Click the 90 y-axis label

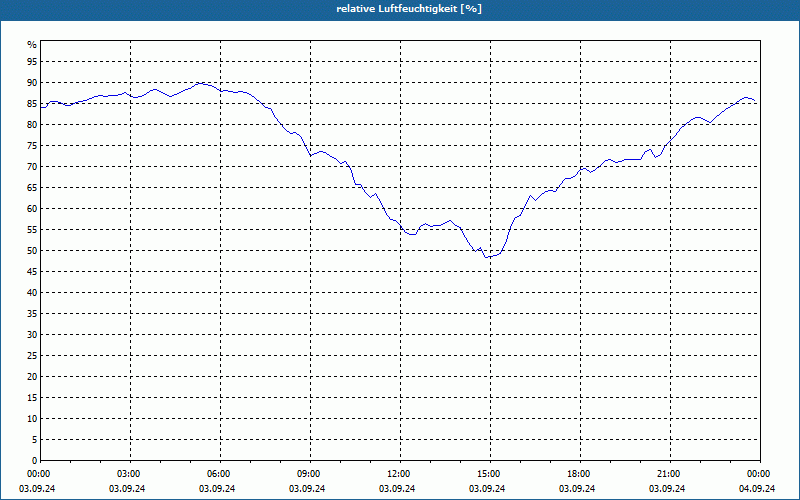click(32, 83)
